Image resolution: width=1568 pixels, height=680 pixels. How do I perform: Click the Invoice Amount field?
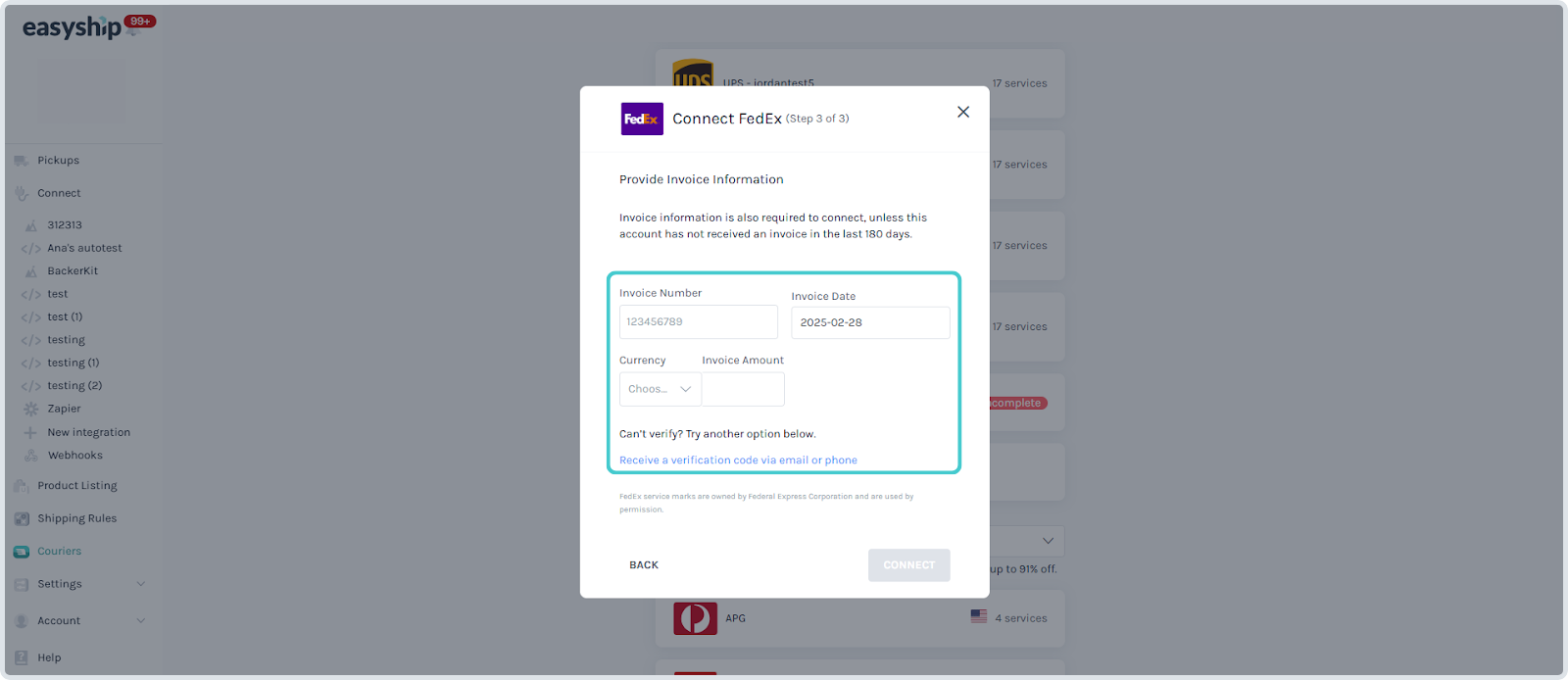click(743, 389)
